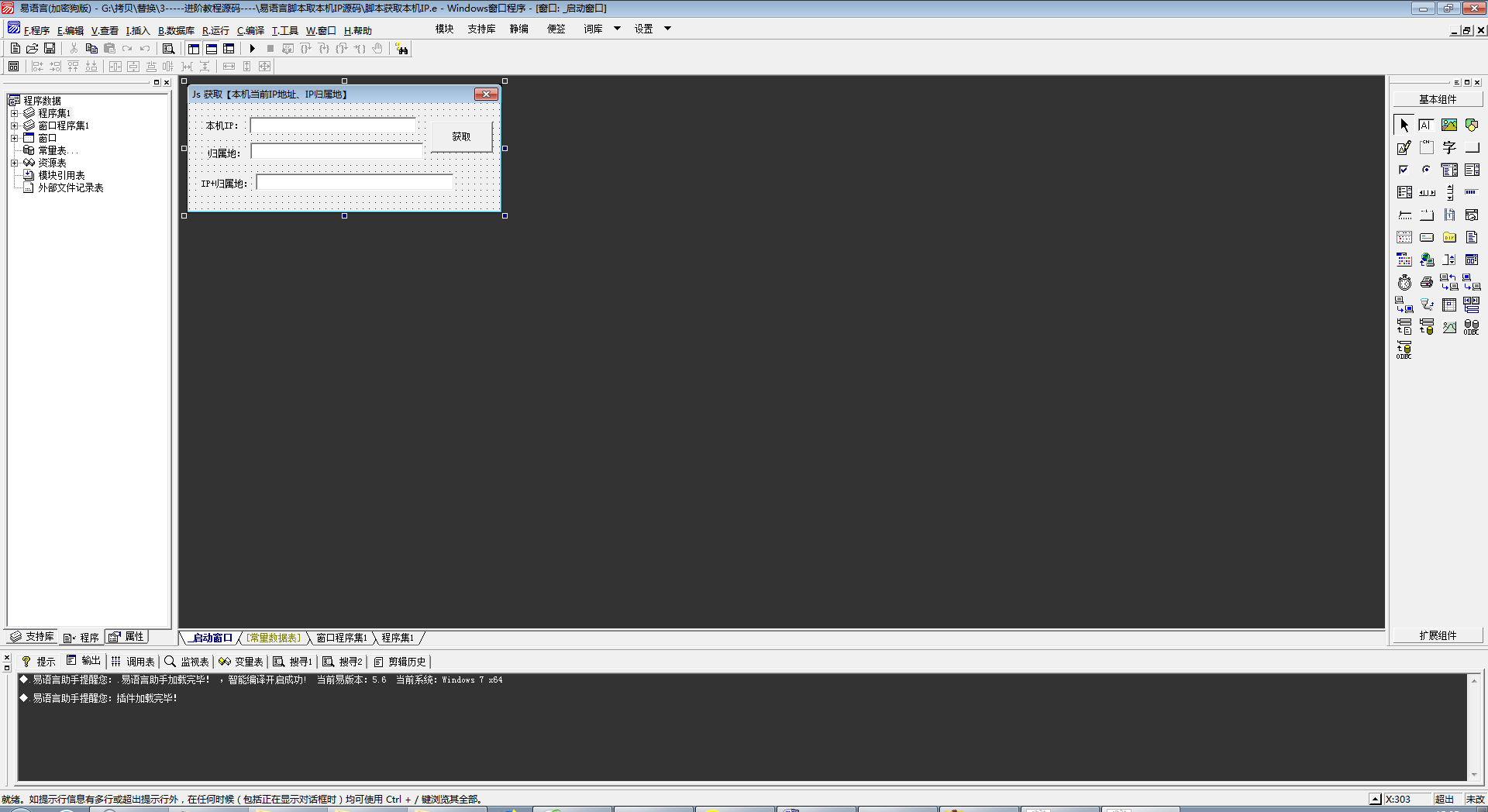Image resolution: width=1488 pixels, height=812 pixels.
Task: Expand the 窗口 tree node
Action: pyautogui.click(x=14, y=138)
